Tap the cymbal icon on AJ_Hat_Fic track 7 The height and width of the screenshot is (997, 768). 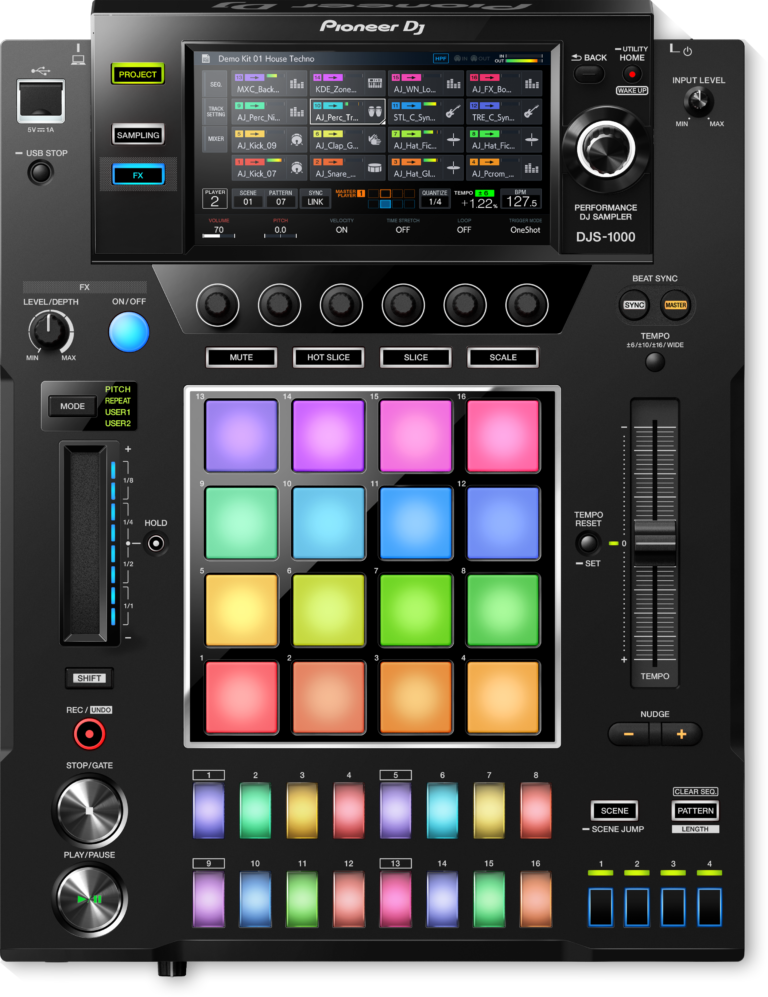[453, 140]
